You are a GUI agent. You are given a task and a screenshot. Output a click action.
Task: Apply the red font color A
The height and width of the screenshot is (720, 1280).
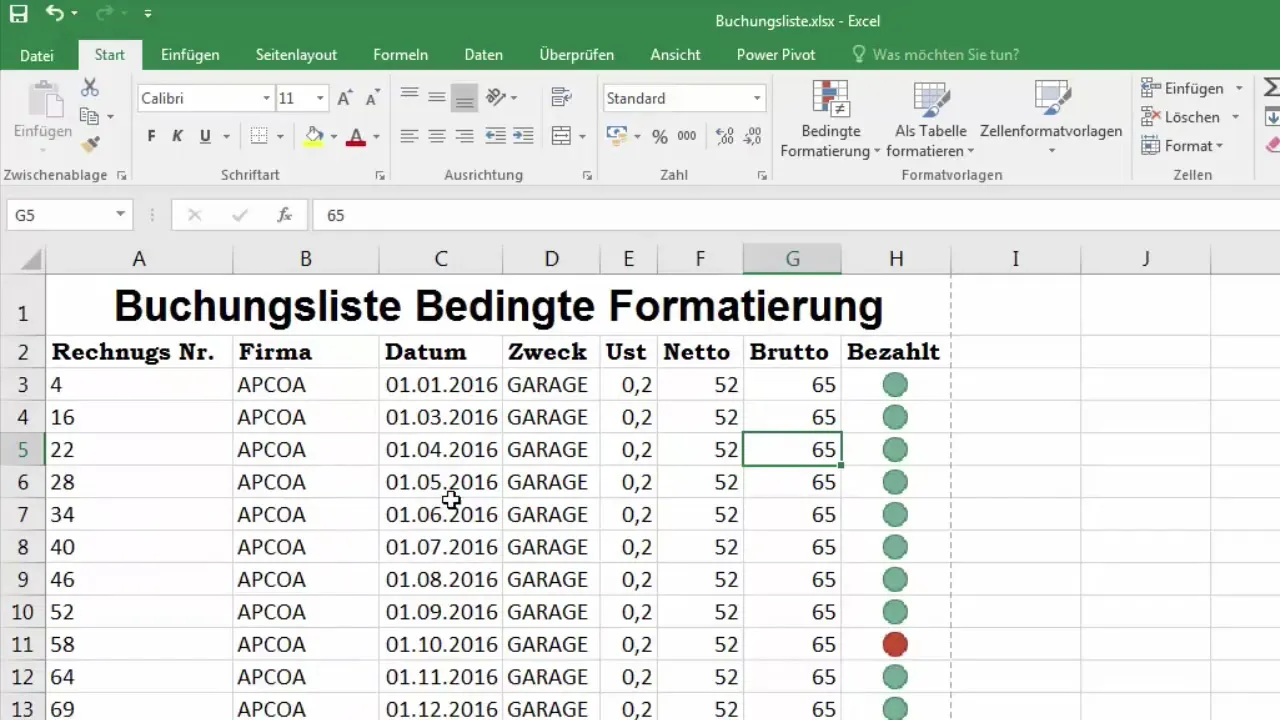click(x=355, y=136)
